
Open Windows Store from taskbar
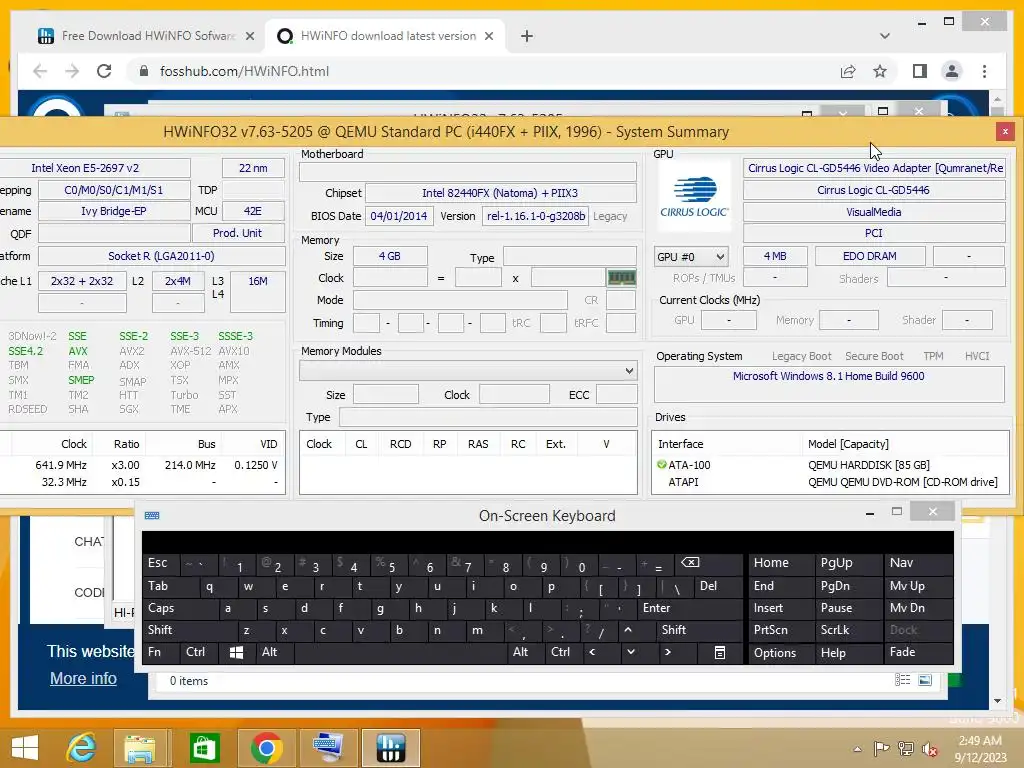(x=204, y=748)
